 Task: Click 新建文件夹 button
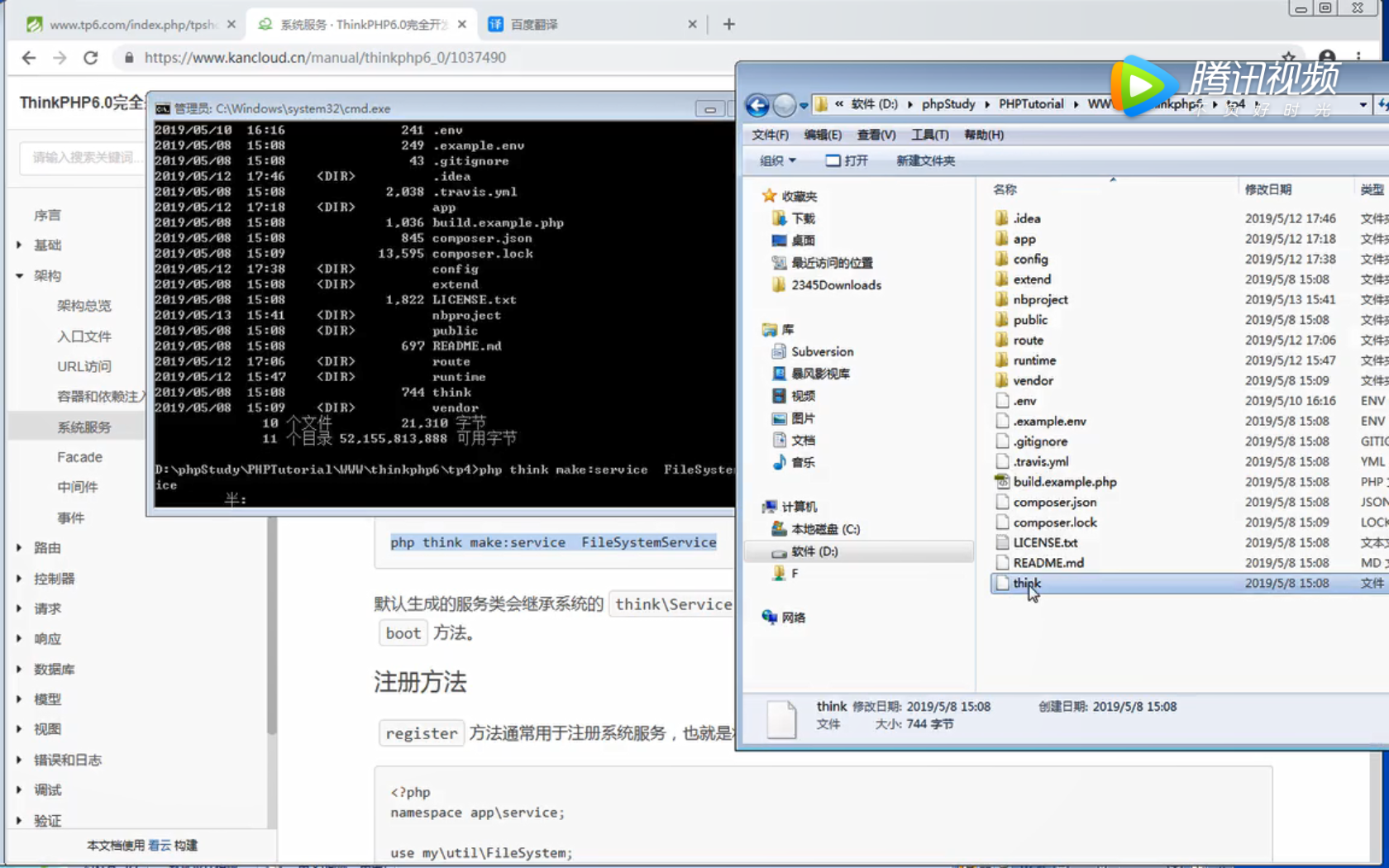tap(925, 160)
